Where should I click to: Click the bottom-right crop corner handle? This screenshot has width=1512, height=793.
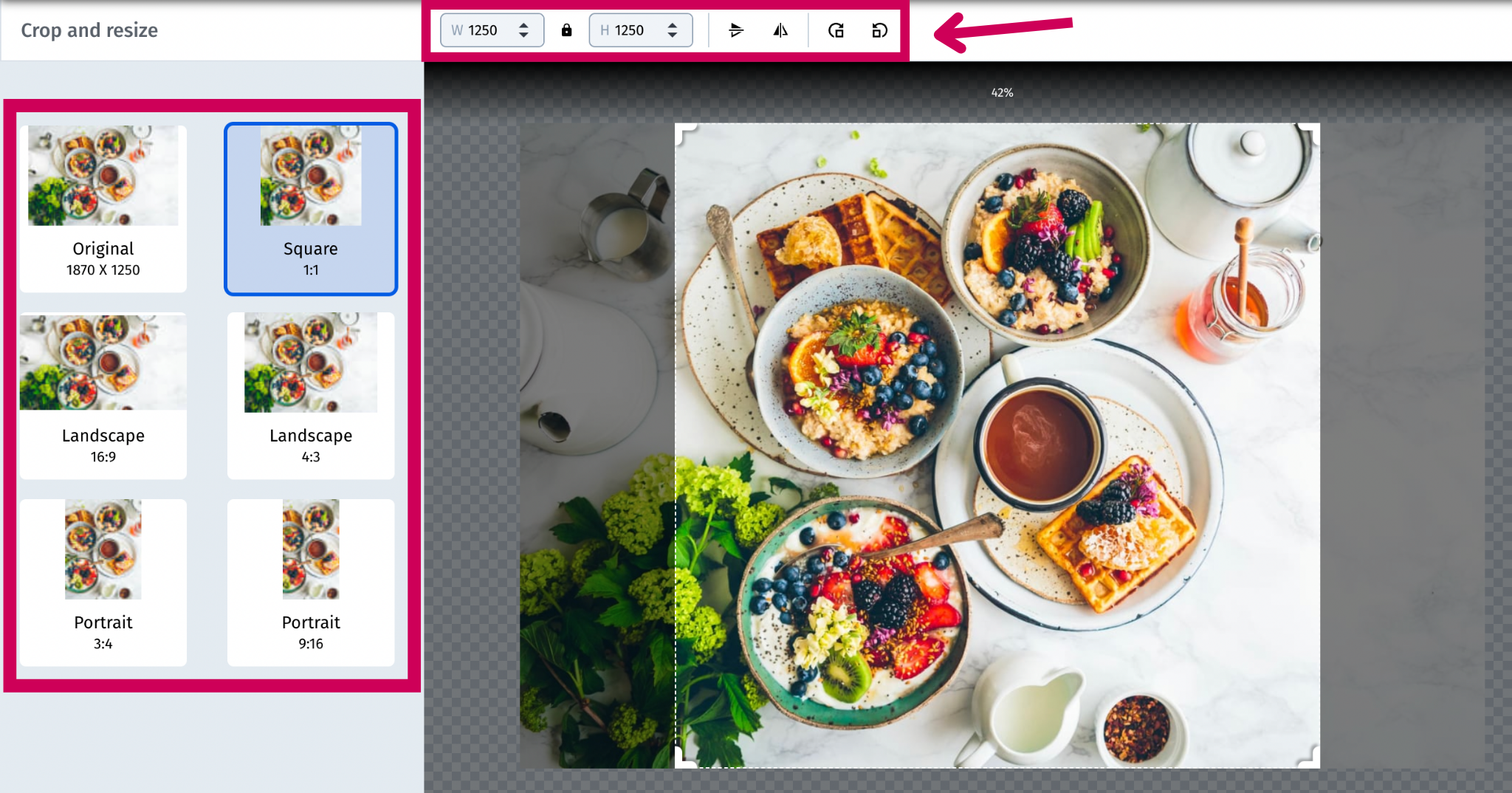[1310, 759]
